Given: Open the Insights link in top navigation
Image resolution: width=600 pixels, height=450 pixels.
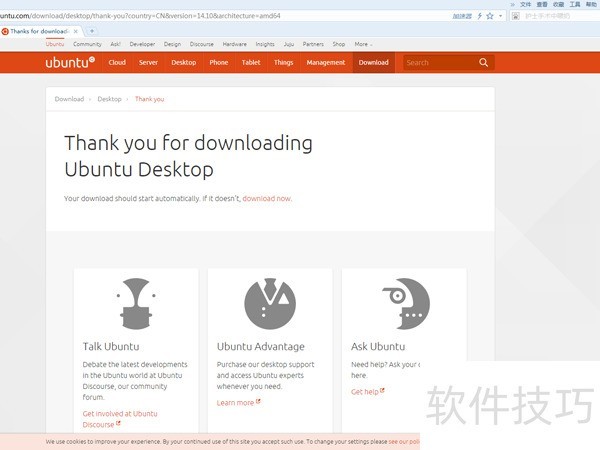Looking at the screenshot, I should pyautogui.click(x=265, y=44).
